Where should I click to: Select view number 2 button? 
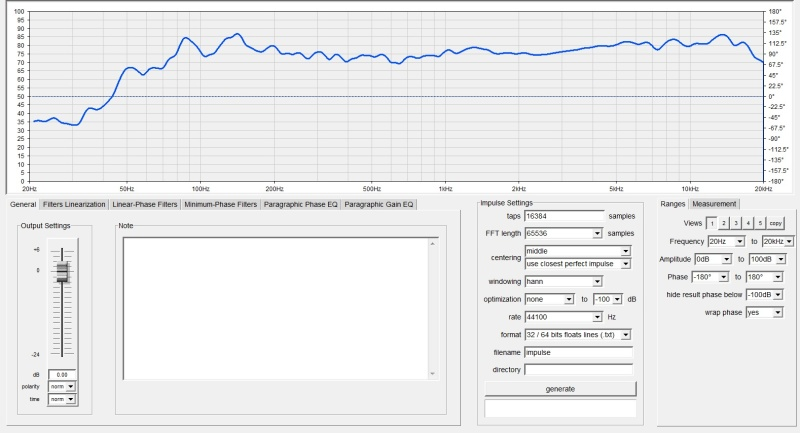coord(724,223)
